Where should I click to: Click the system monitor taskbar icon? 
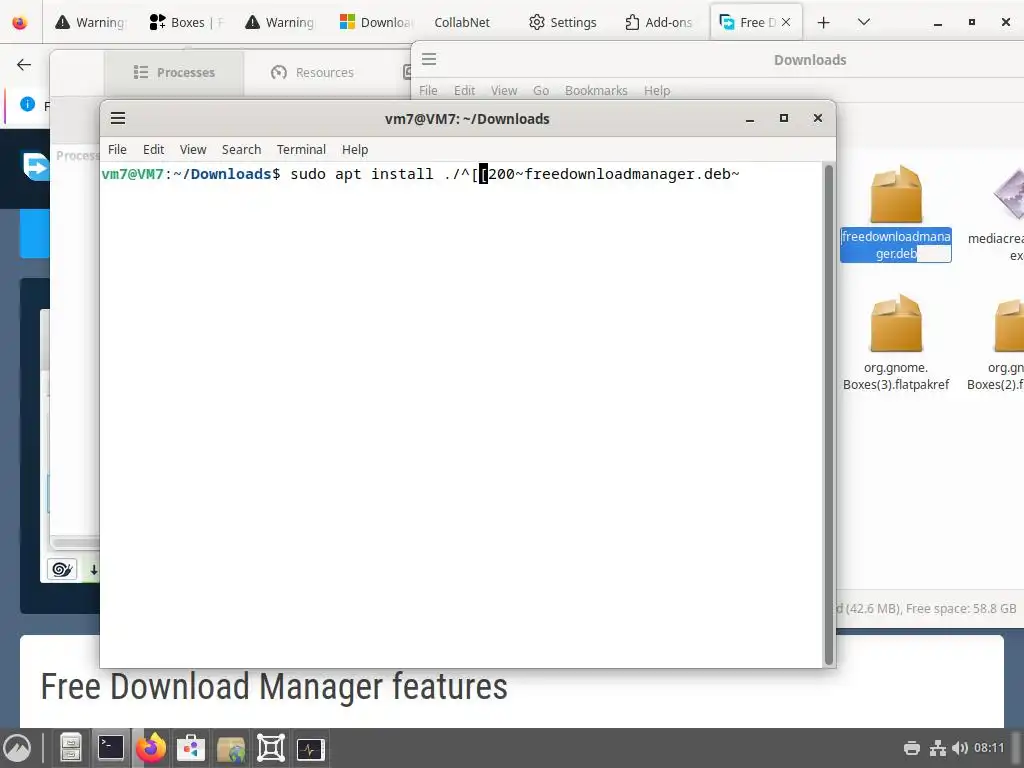310,748
